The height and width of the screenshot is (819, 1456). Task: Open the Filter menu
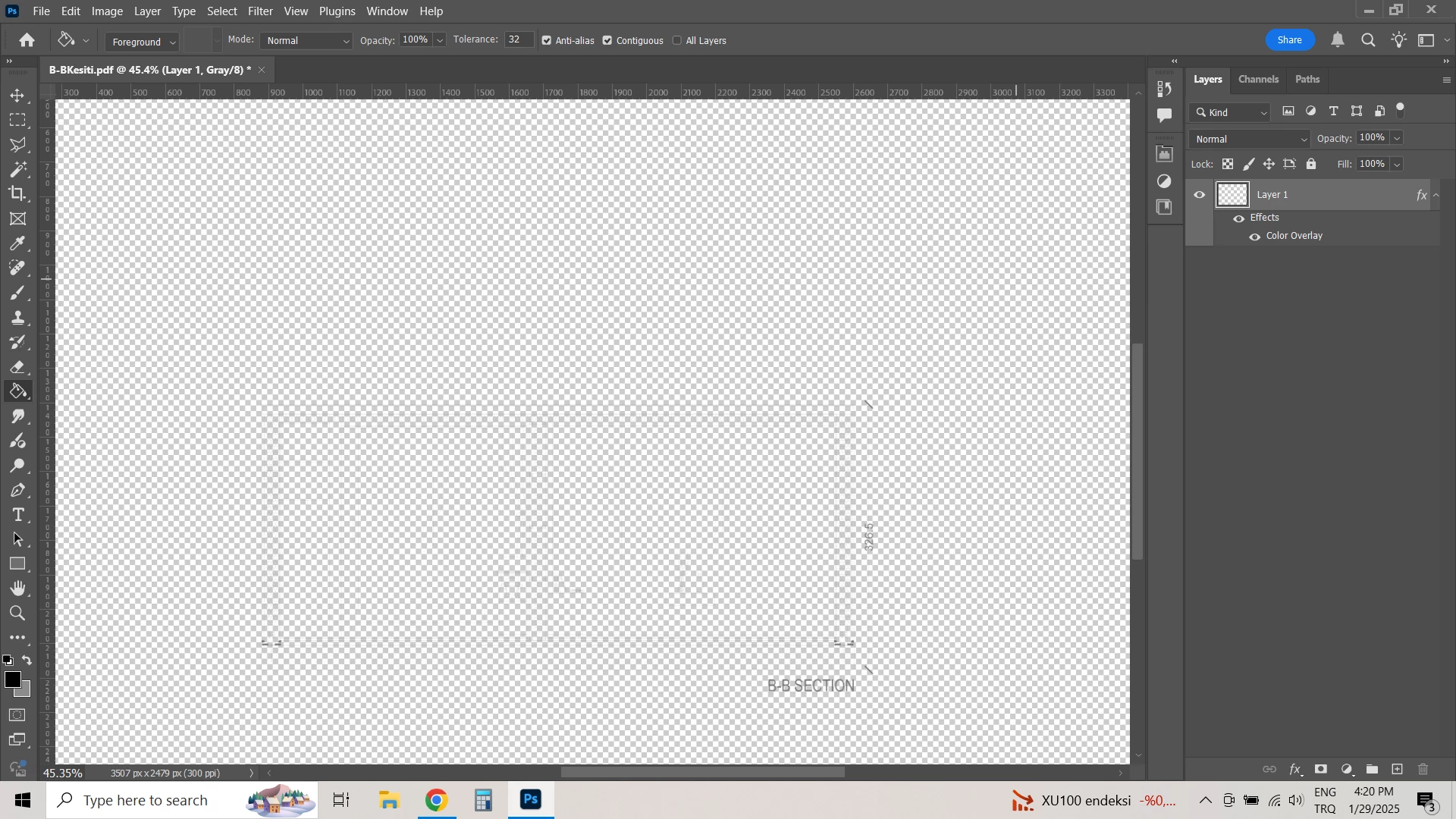click(x=260, y=11)
